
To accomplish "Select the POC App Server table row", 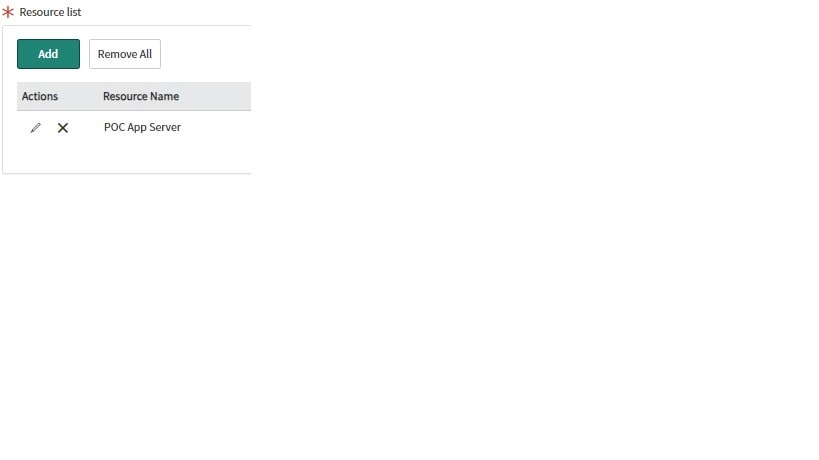I will [x=142, y=128].
